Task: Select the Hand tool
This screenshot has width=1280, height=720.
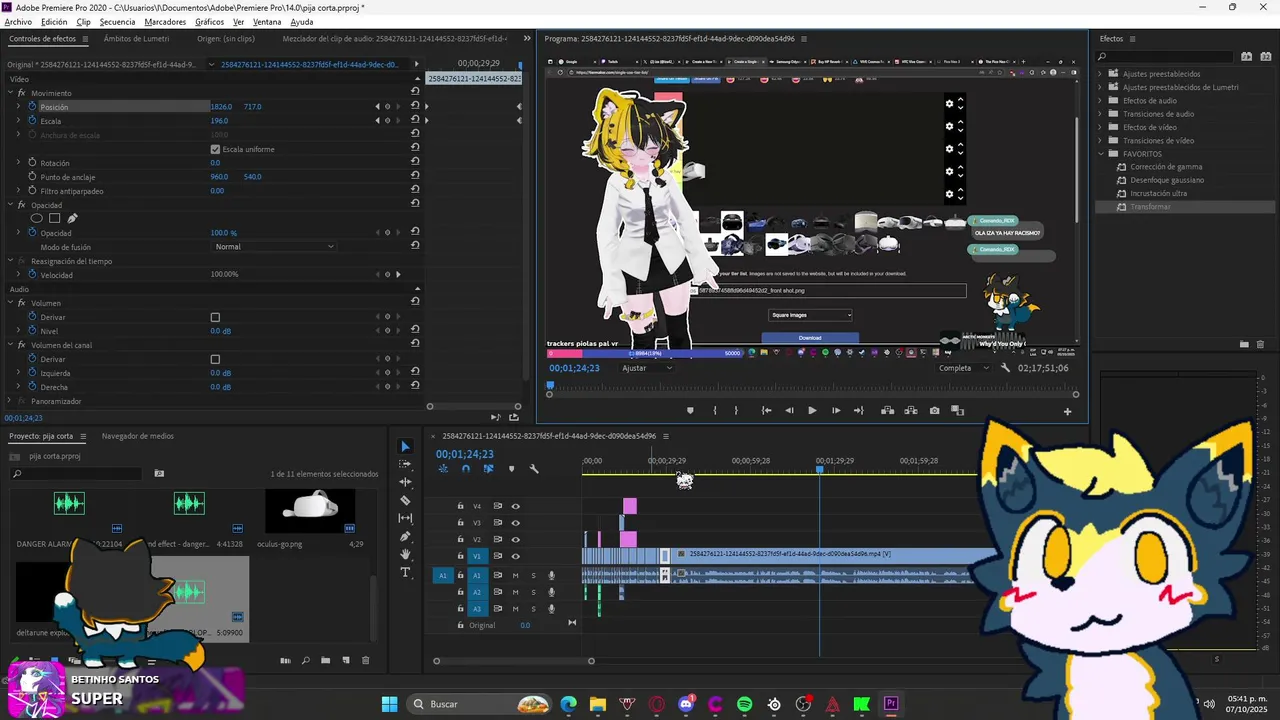Action: [x=405, y=554]
